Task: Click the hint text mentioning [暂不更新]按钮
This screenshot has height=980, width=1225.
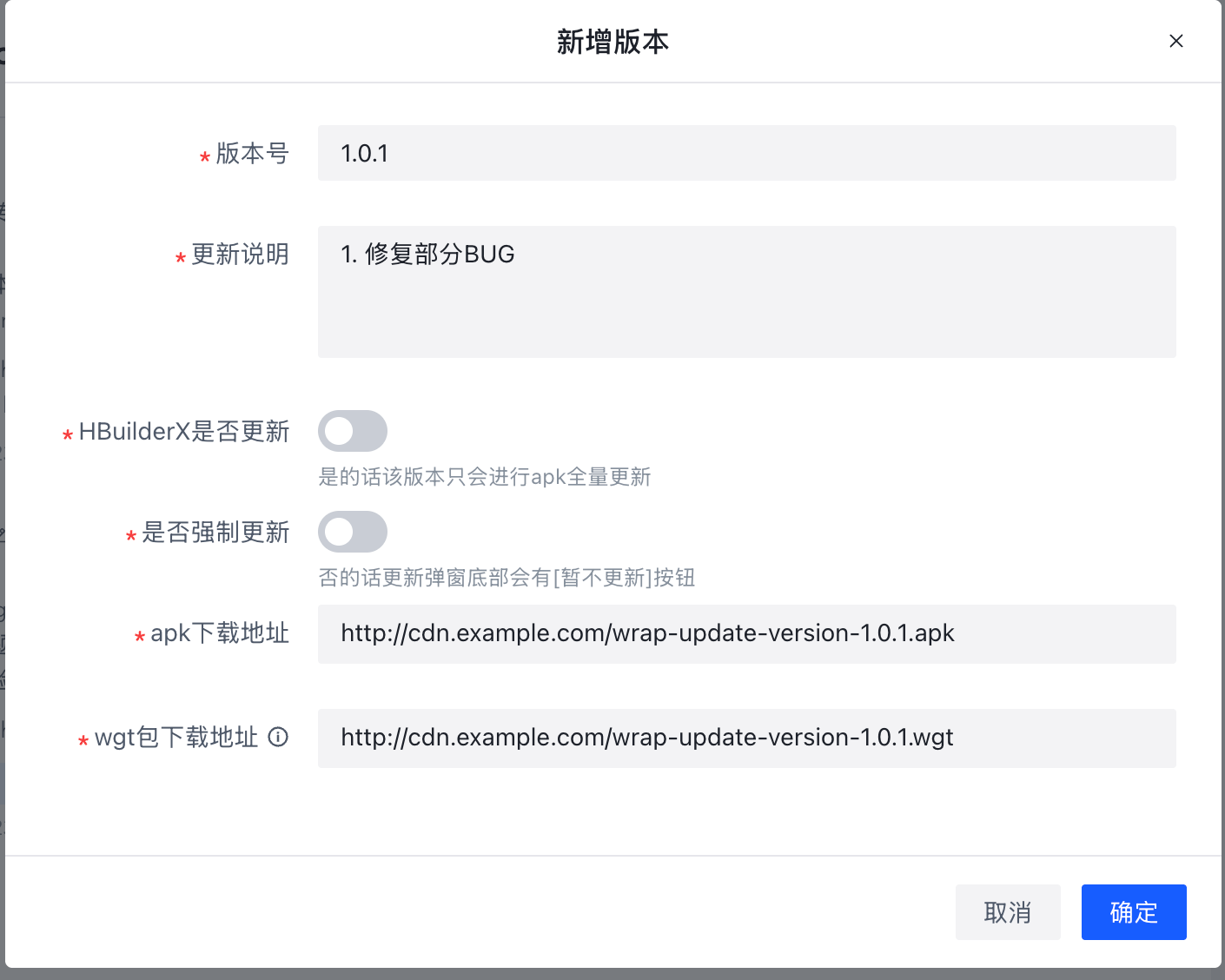Action: click(x=507, y=578)
